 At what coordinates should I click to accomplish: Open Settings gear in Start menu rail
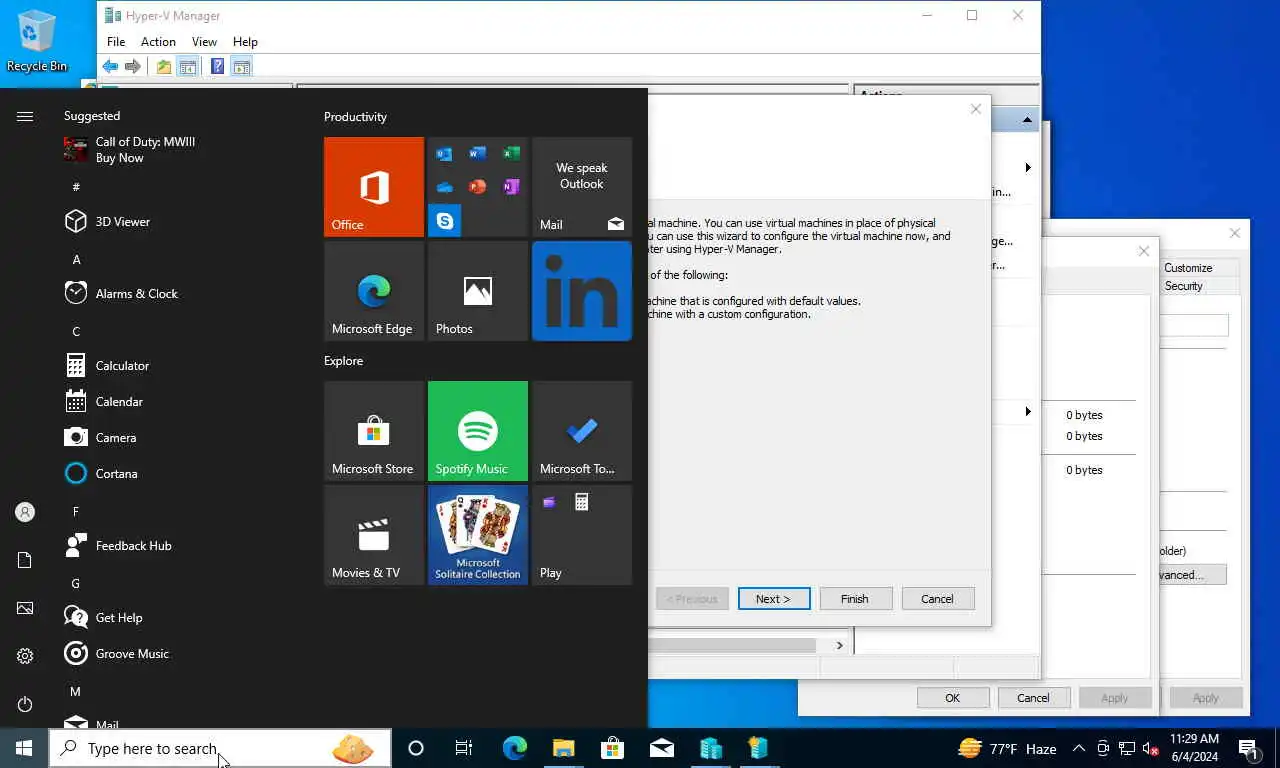pyautogui.click(x=25, y=656)
